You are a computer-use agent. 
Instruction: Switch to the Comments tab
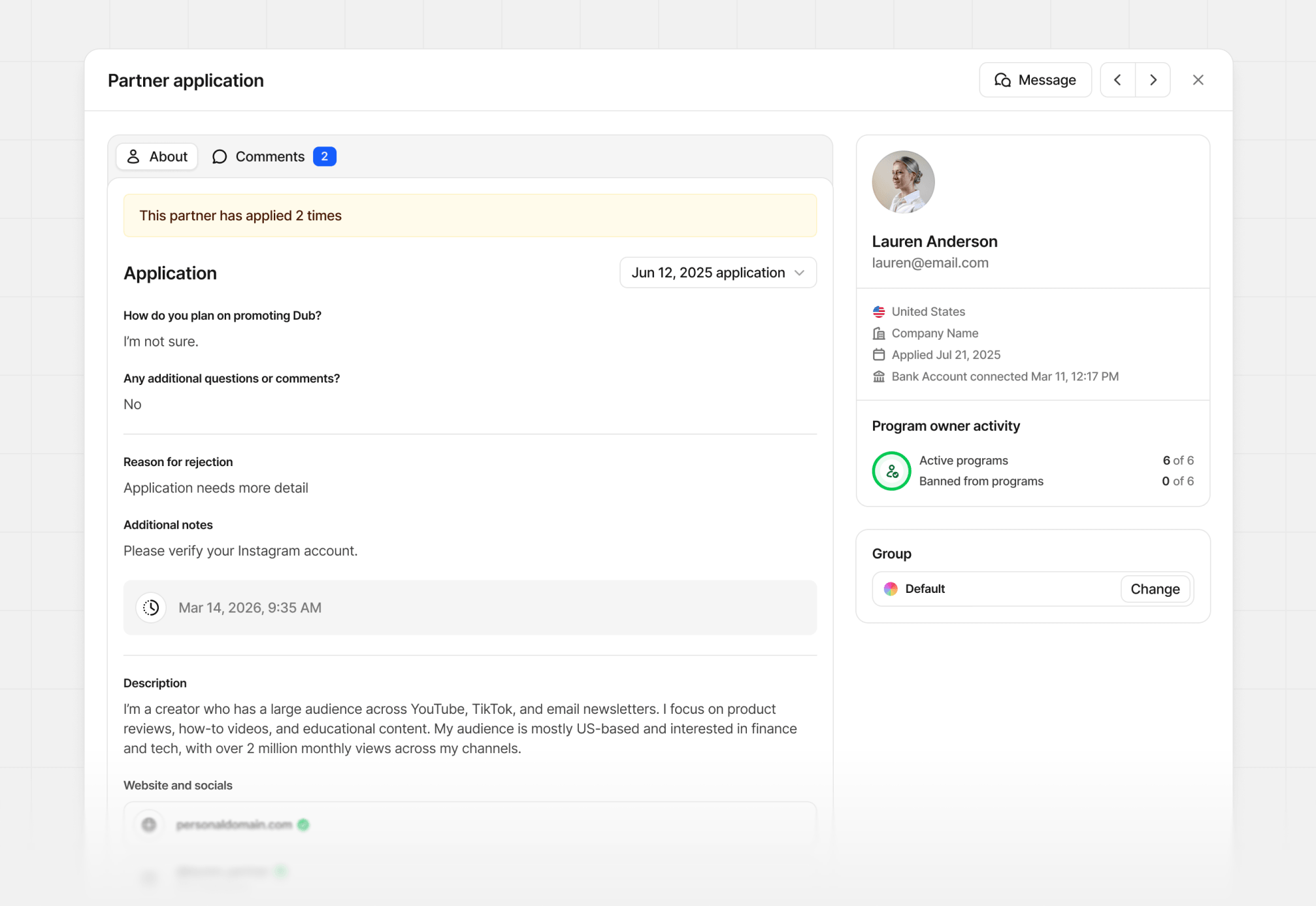[x=274, y=157]
